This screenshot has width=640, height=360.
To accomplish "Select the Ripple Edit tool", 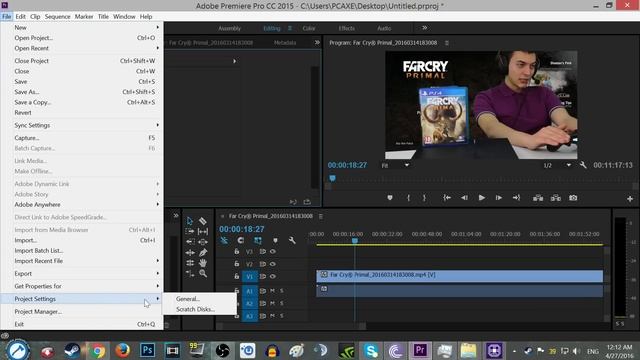I will [x=190, y=252].
